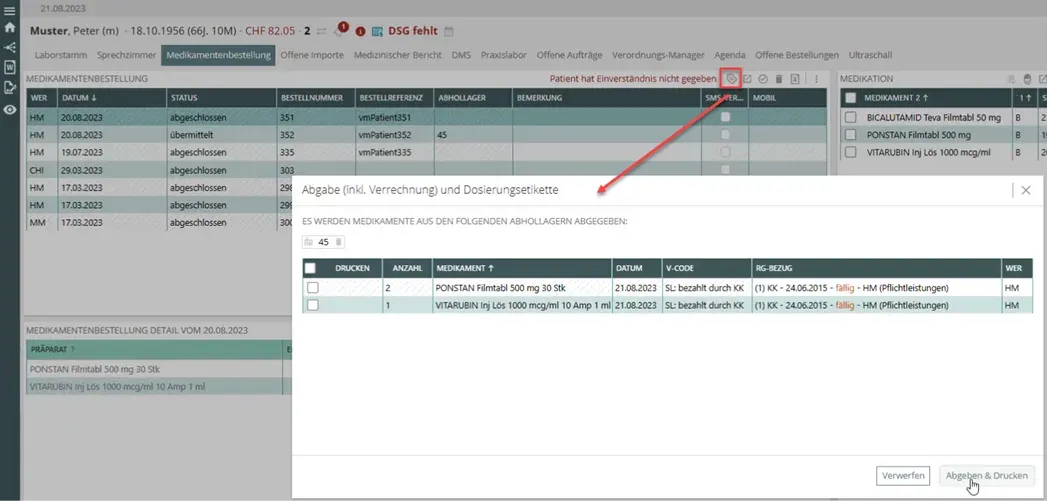Toggle SMS checkbox for order 351

[725, 117]
